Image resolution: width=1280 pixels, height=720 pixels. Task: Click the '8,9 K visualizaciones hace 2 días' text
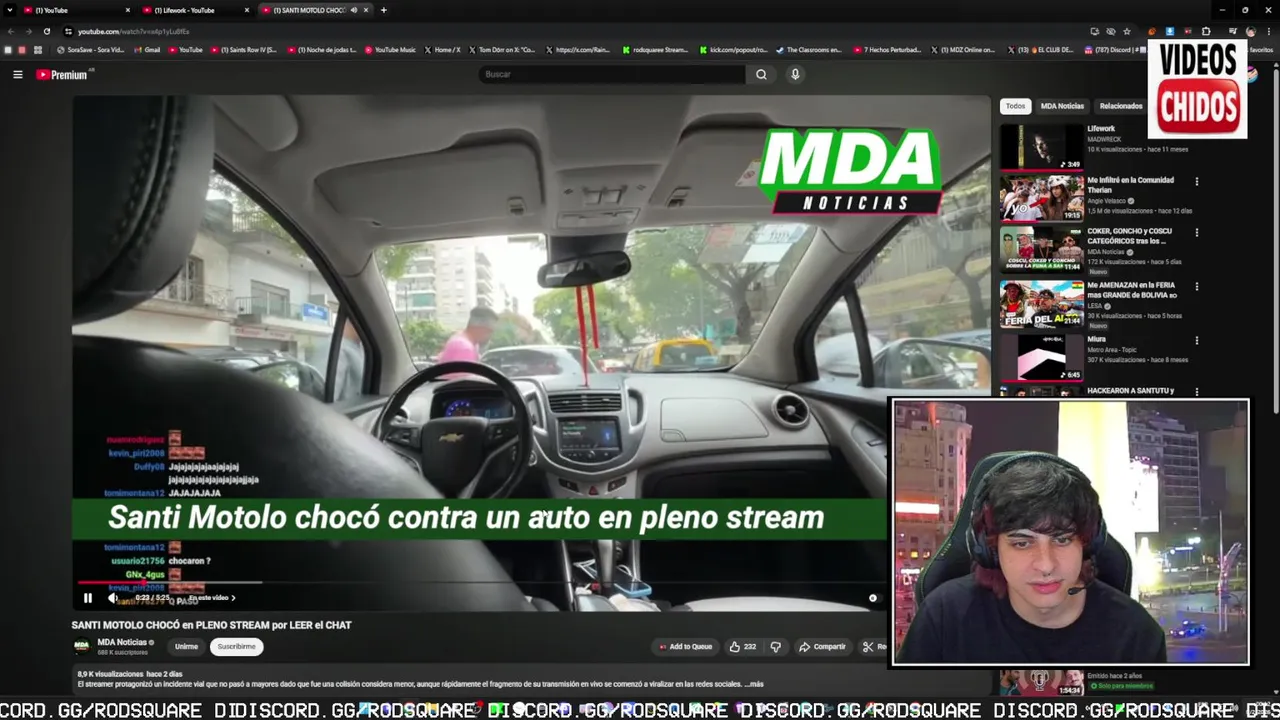coord(129,674)
